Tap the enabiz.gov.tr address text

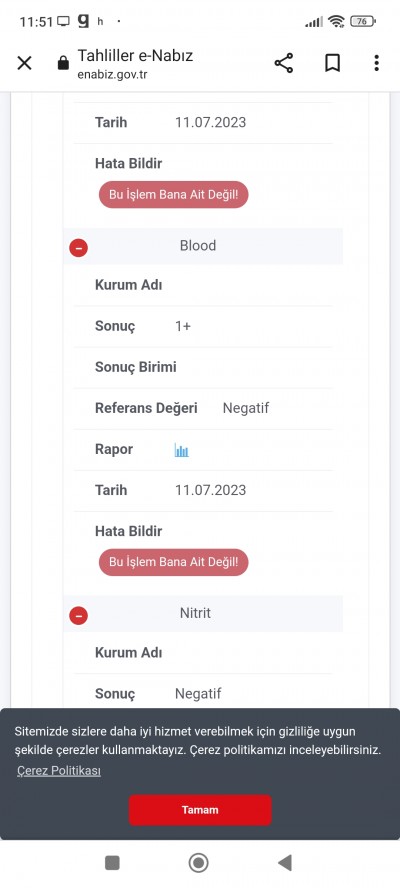(112, 74)
